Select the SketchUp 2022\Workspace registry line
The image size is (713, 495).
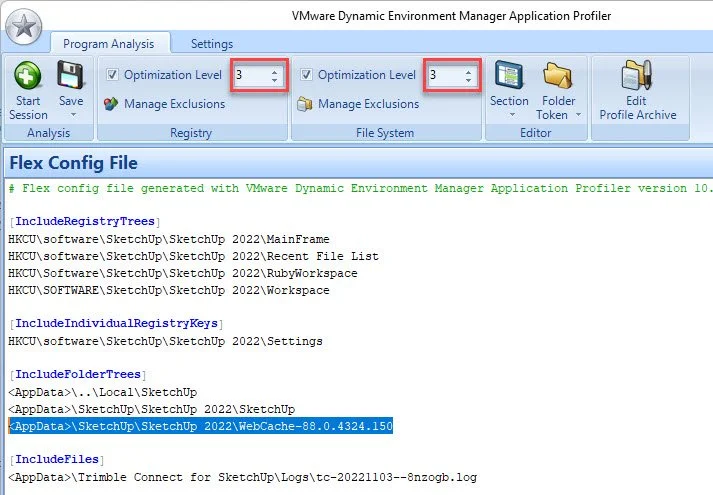pyautogui.click(x=169, y=290)
